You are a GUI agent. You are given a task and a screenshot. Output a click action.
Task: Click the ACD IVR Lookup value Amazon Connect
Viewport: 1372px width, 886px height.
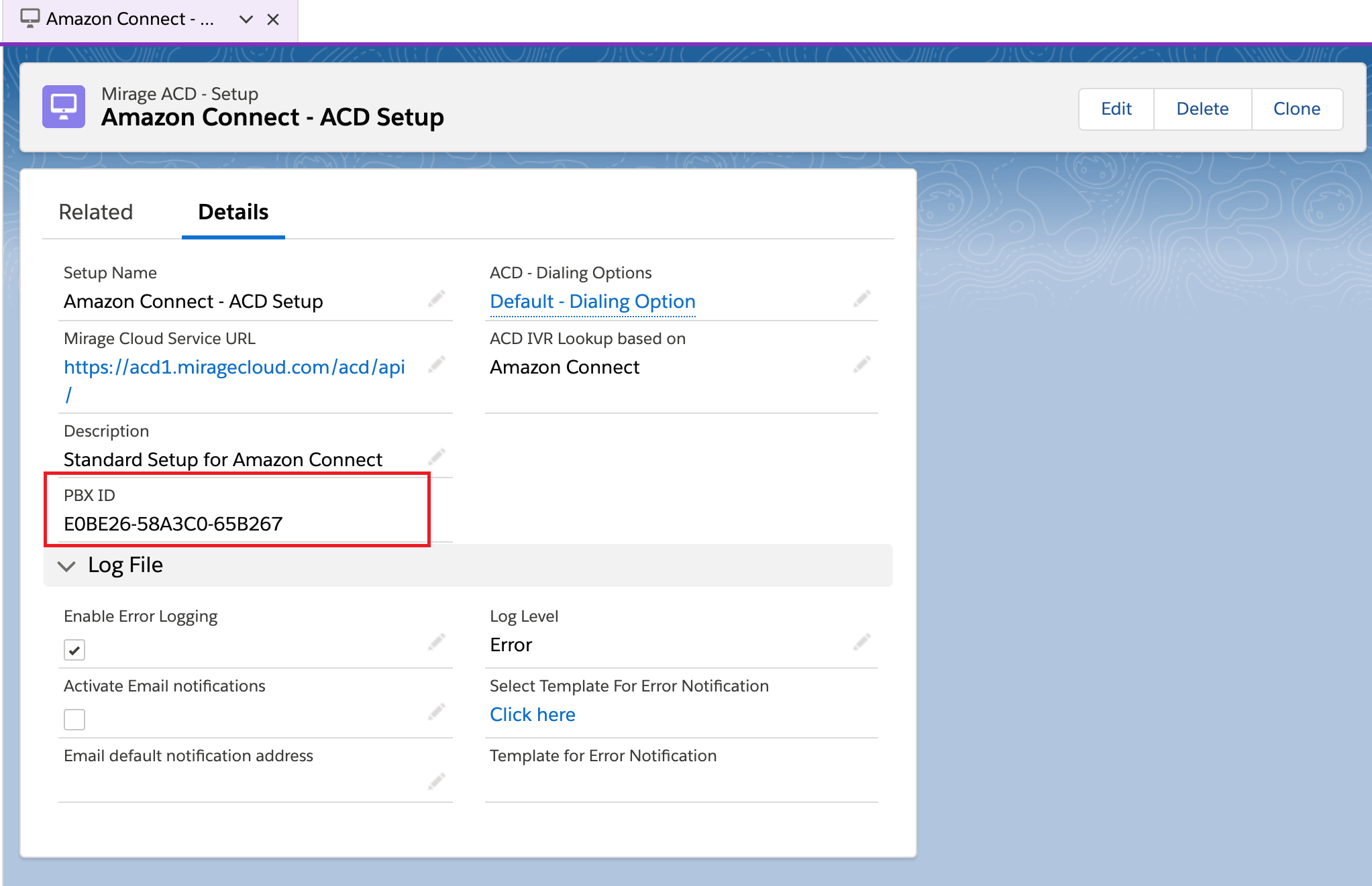[564, 367]
